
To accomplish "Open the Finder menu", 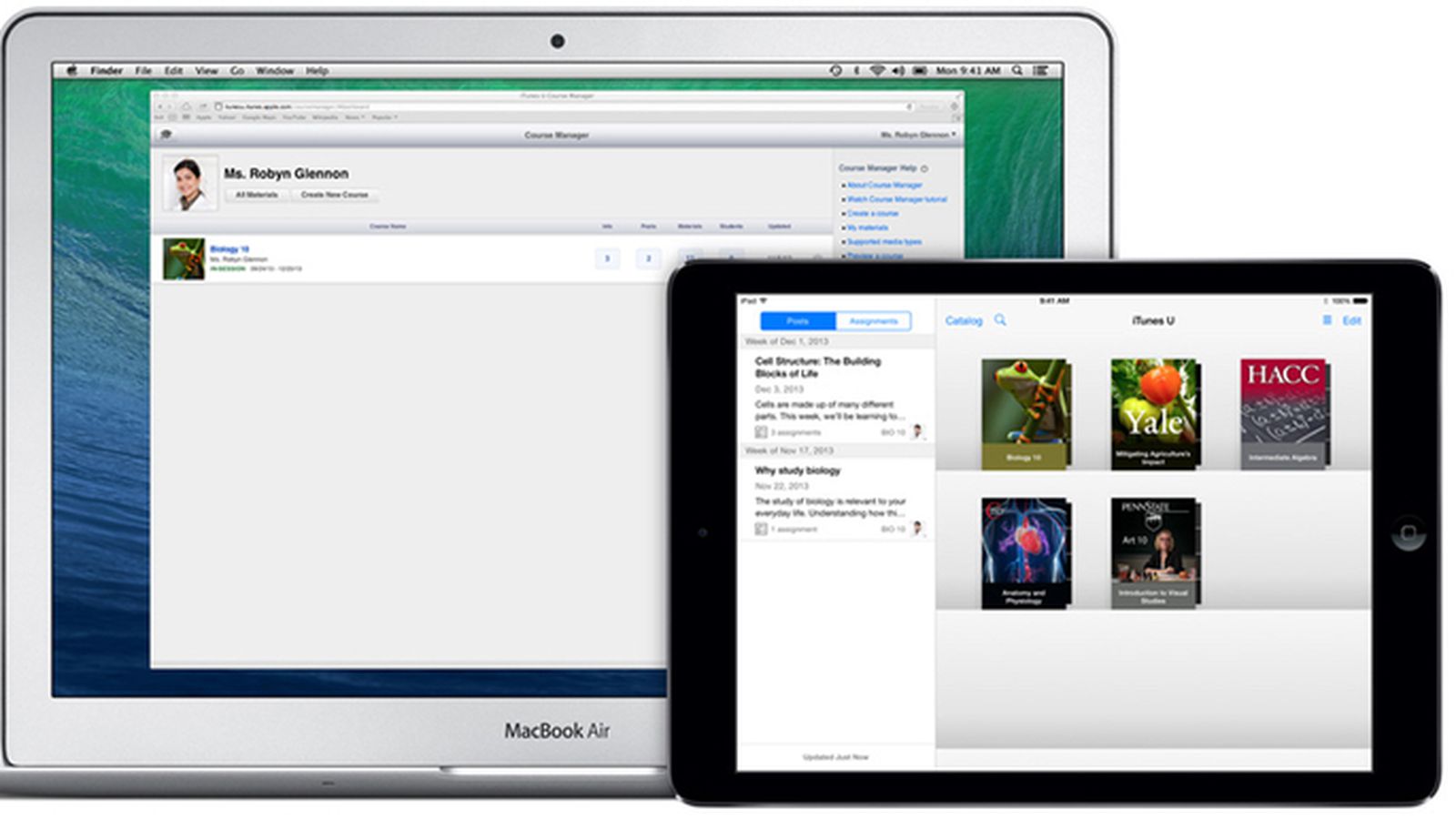I will pyautogui.click(x=106, y=70).
